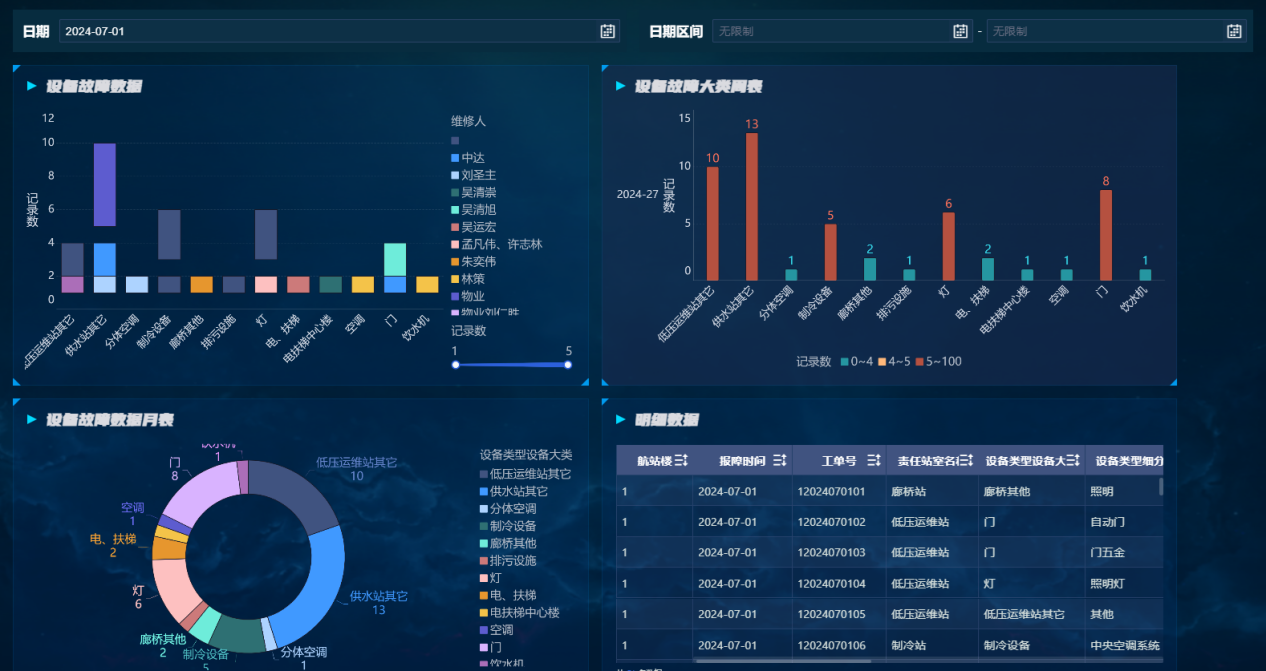1266x671 pixels.
Task: Sort by 责任站室名 column icon
Action: point(967,460)
